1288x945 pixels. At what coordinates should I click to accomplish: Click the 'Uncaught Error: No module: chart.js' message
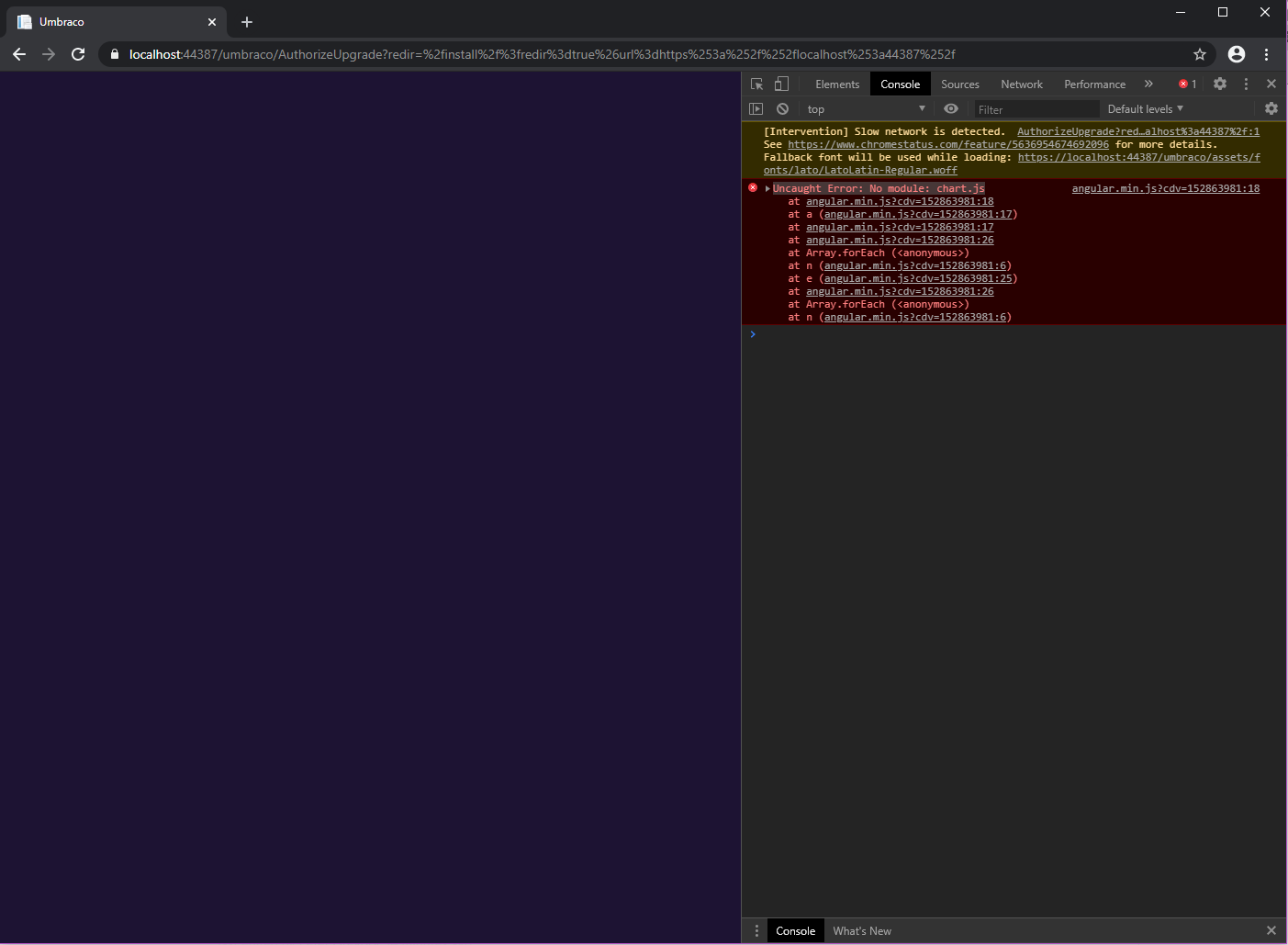(x=879, y=188)
